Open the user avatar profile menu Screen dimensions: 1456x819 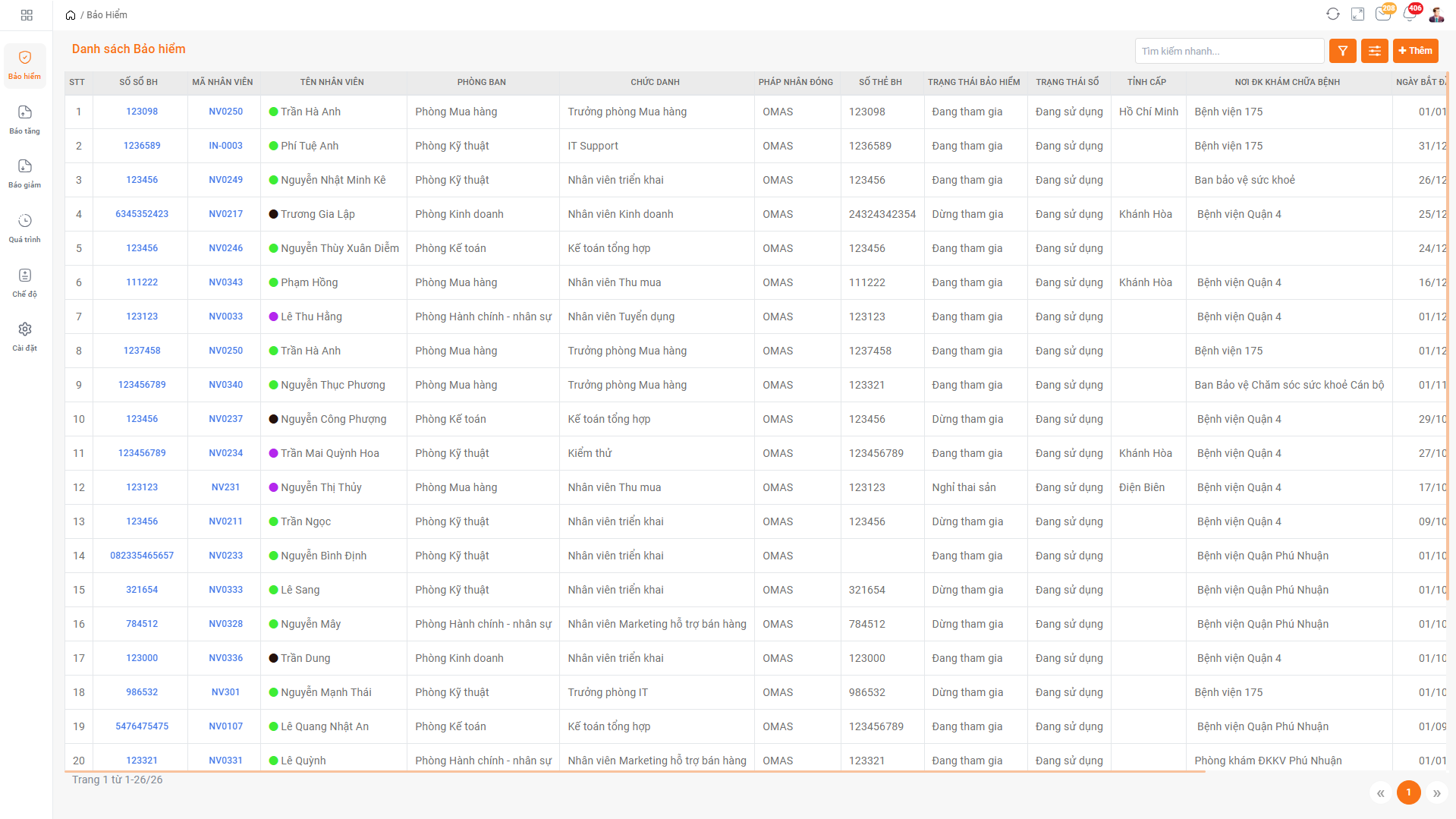pos(1436,14)
